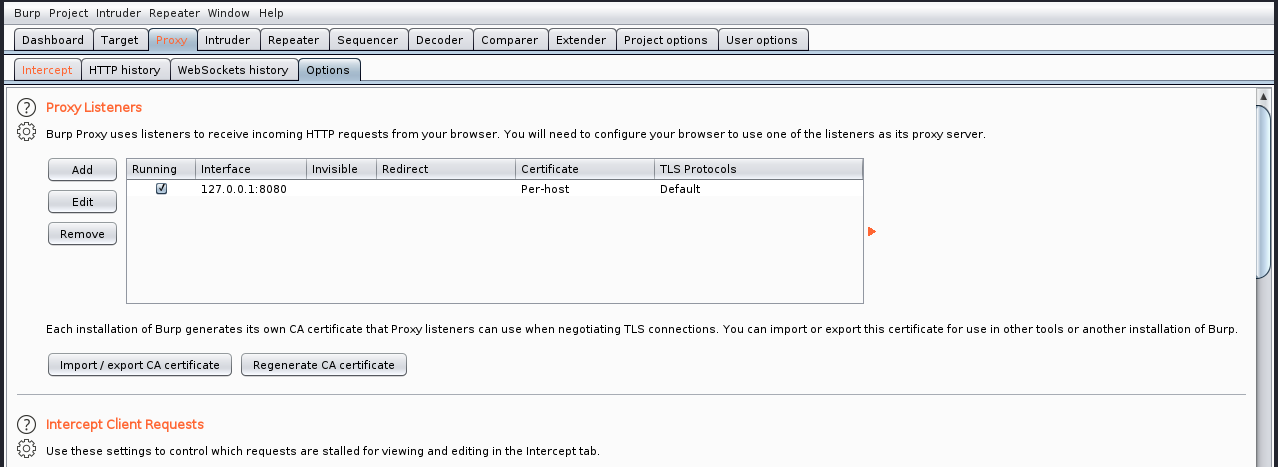
Task: Open help for Proxy Listeners section
Action: point(27,107)
